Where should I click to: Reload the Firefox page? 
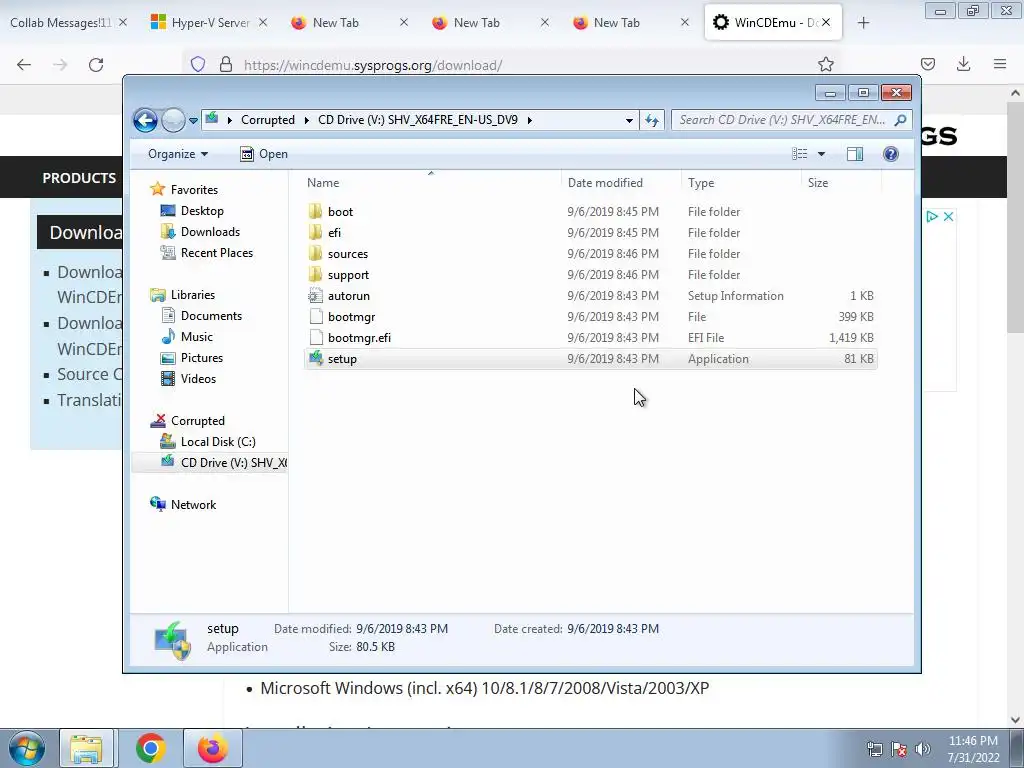click(x=96, y=65)
